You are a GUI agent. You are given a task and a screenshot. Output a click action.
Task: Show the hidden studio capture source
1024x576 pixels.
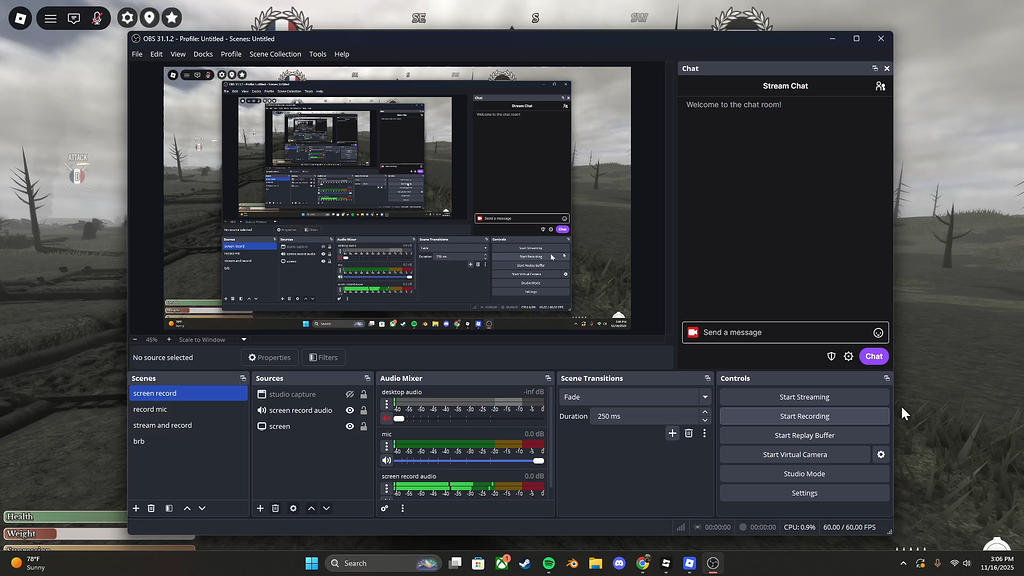[x=350, y=395]
